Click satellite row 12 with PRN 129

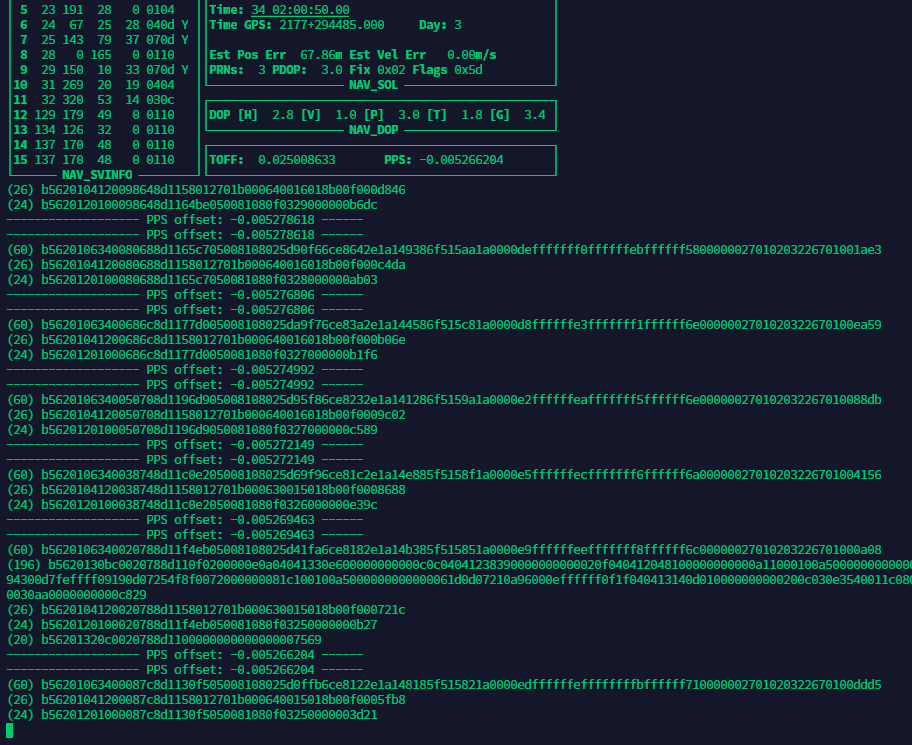tap(94, 115)
